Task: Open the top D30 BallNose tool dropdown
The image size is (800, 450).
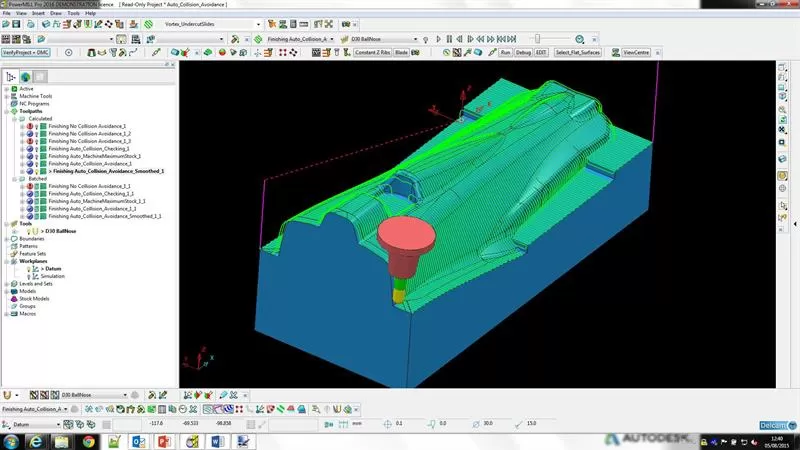Action: click(415, 39)
